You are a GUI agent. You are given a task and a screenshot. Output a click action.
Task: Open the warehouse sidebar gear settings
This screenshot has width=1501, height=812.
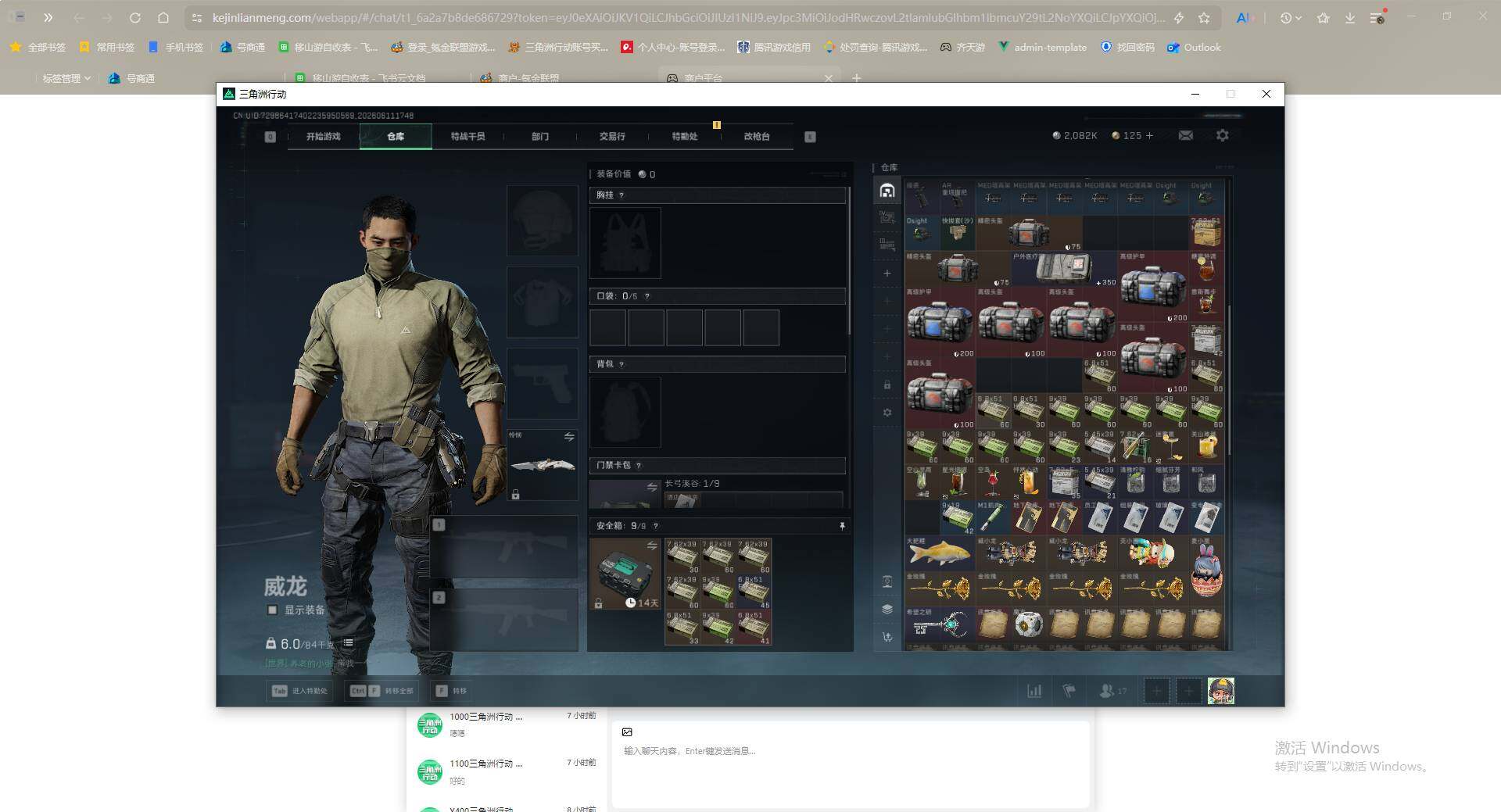click(887, 413)
